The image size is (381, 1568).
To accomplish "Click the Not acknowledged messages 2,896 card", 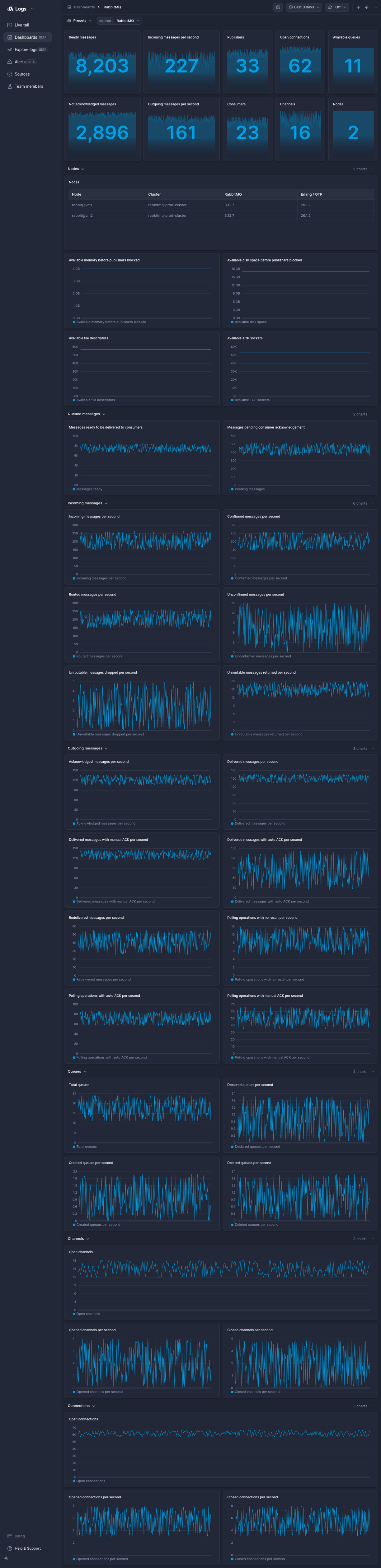I will tap(102, 129).
